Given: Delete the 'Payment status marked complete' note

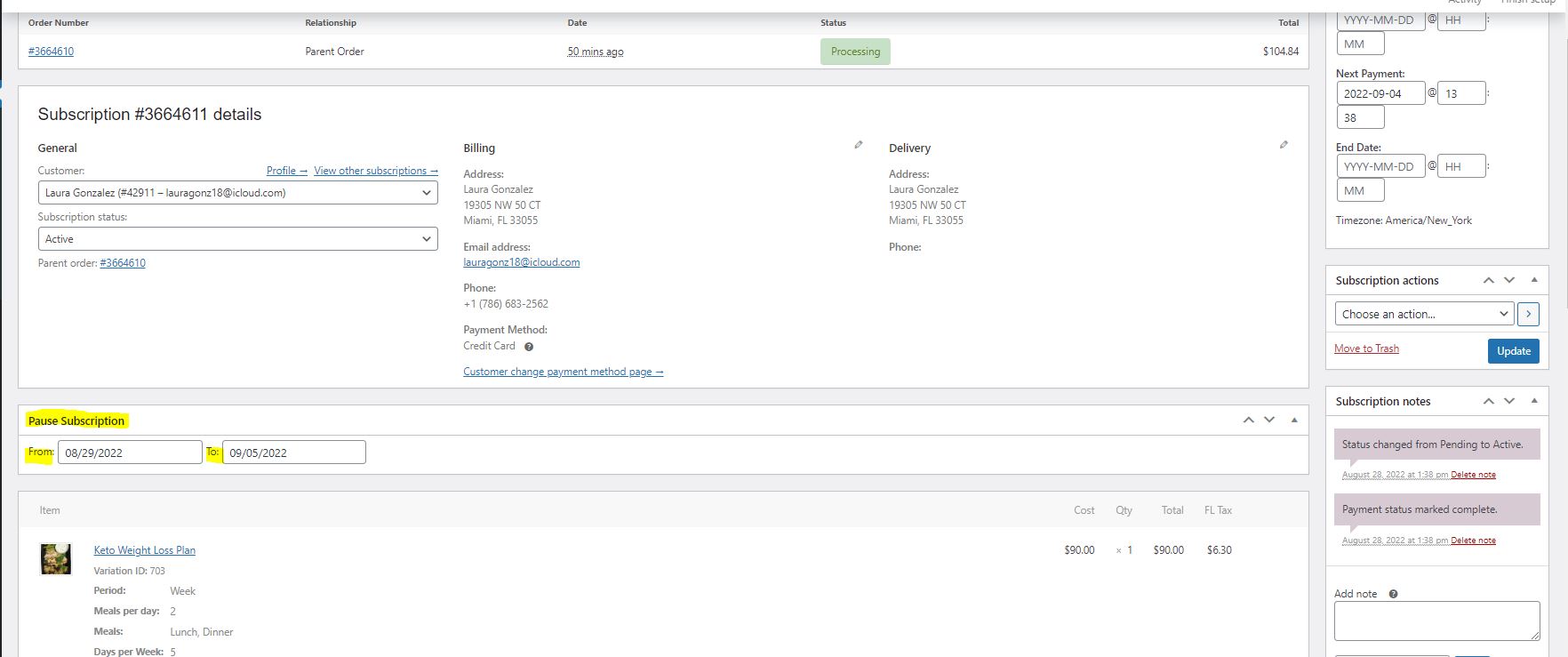Looking at the screenshot, I should [x=1473, y=541].
